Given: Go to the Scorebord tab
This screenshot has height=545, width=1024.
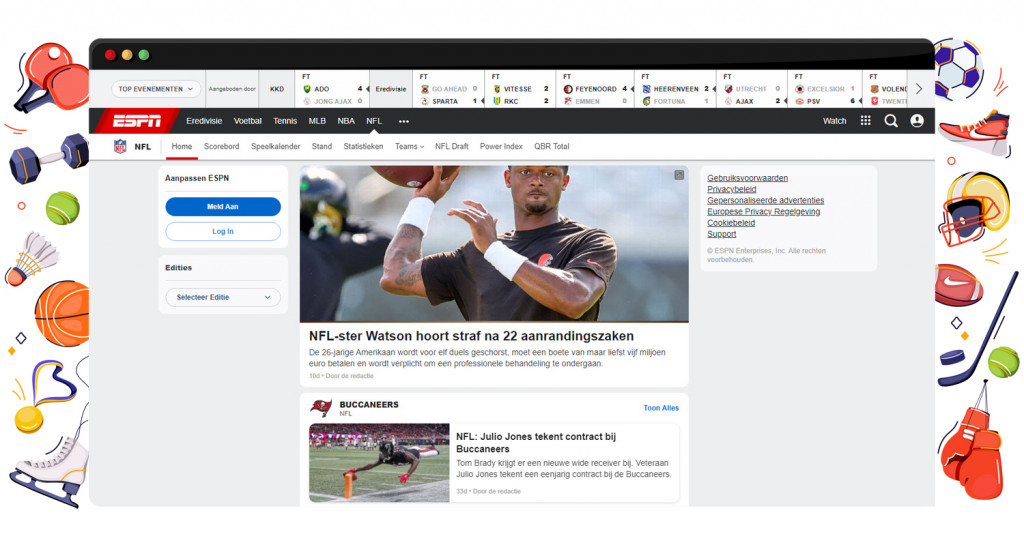Looking at the screenshot, I should click(221, 146).
